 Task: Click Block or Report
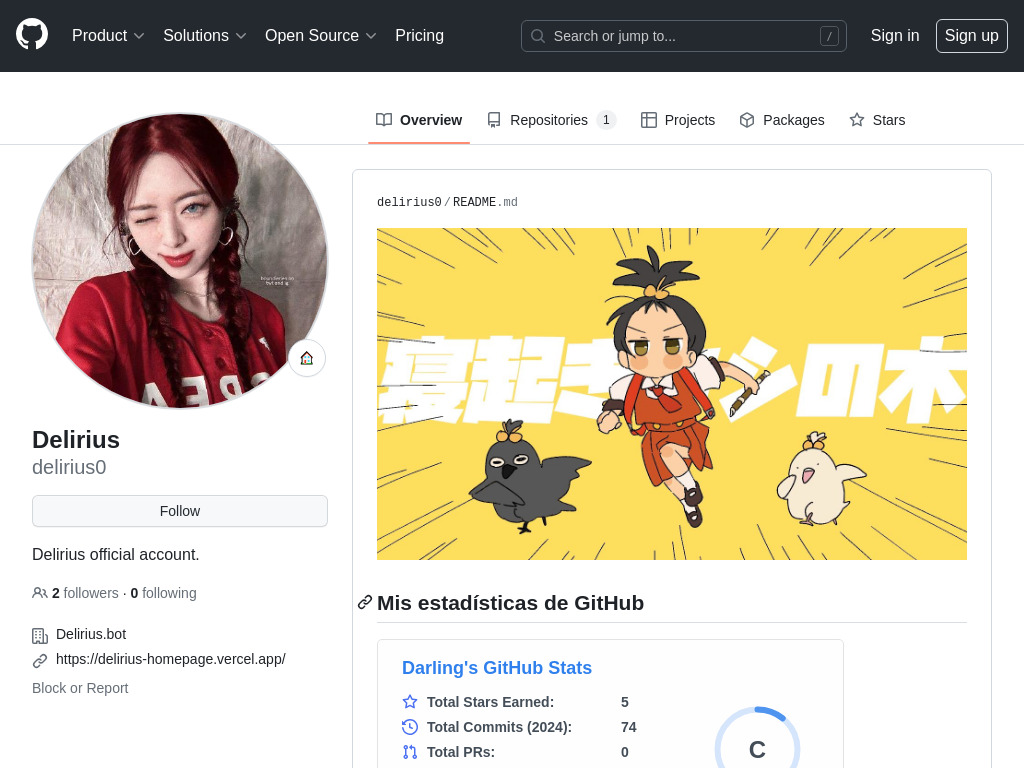pos(80,688)
